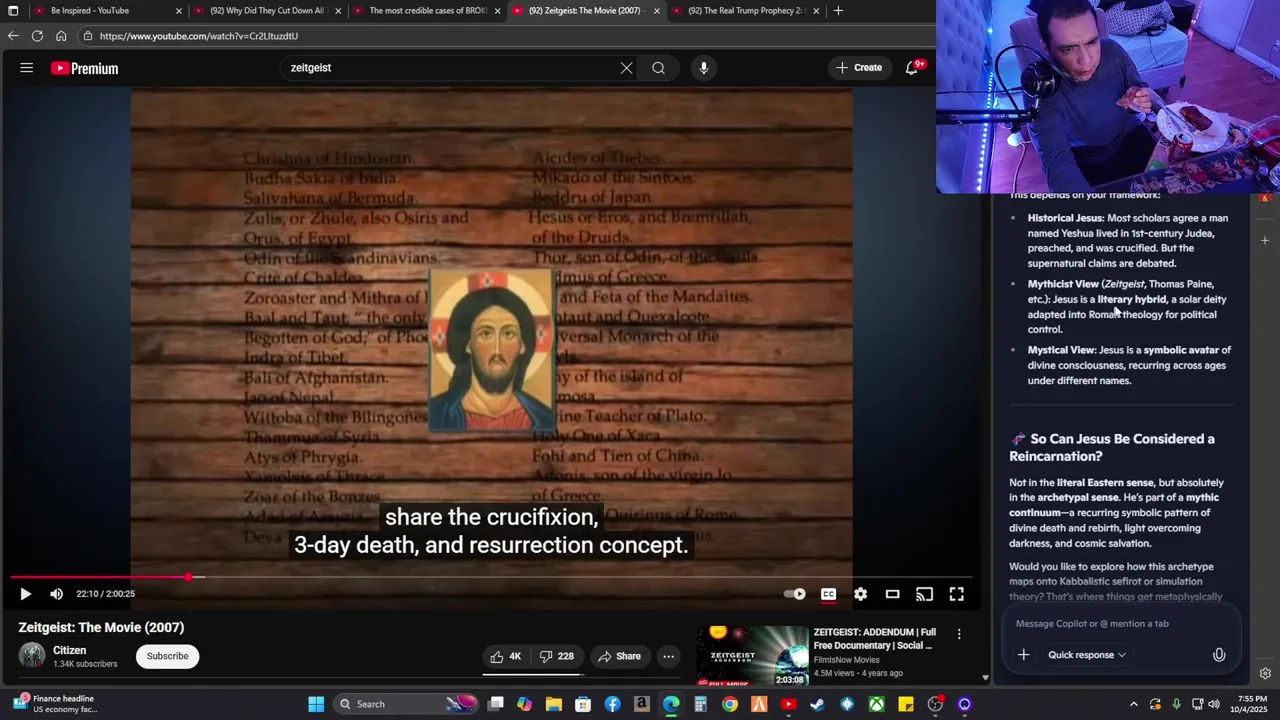The image size is (1280, 720).
Task: Go back to the previous page
Action: pyautogui.click(x=13, y=36)
